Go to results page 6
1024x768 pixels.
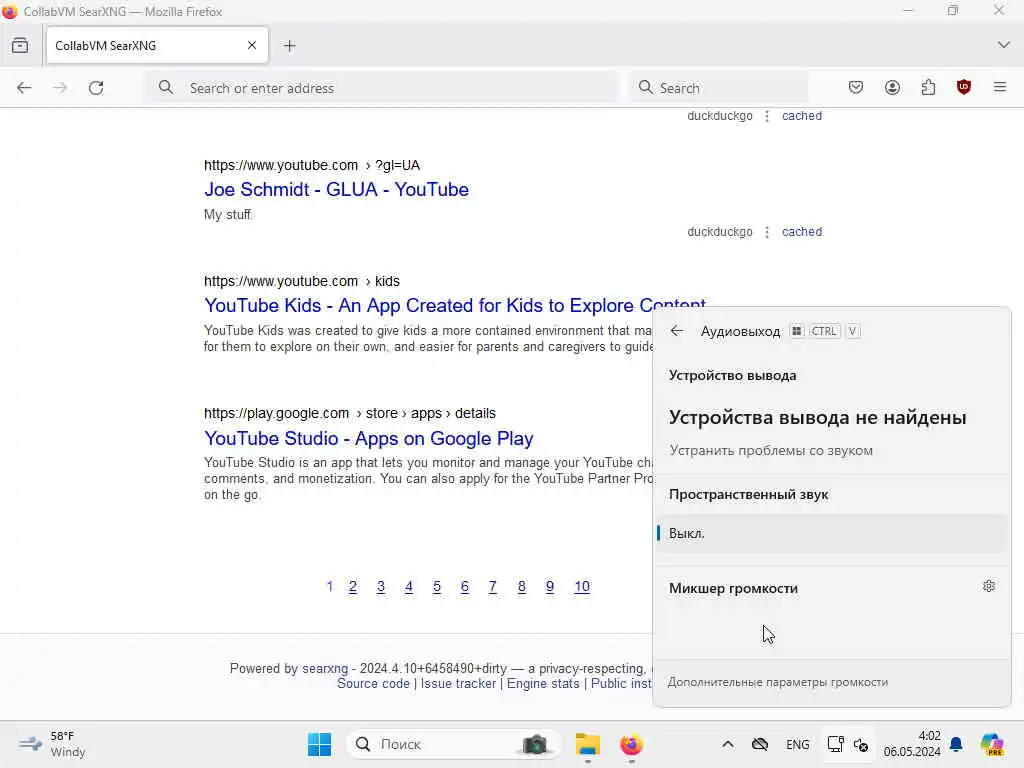(x=464, y=586)
